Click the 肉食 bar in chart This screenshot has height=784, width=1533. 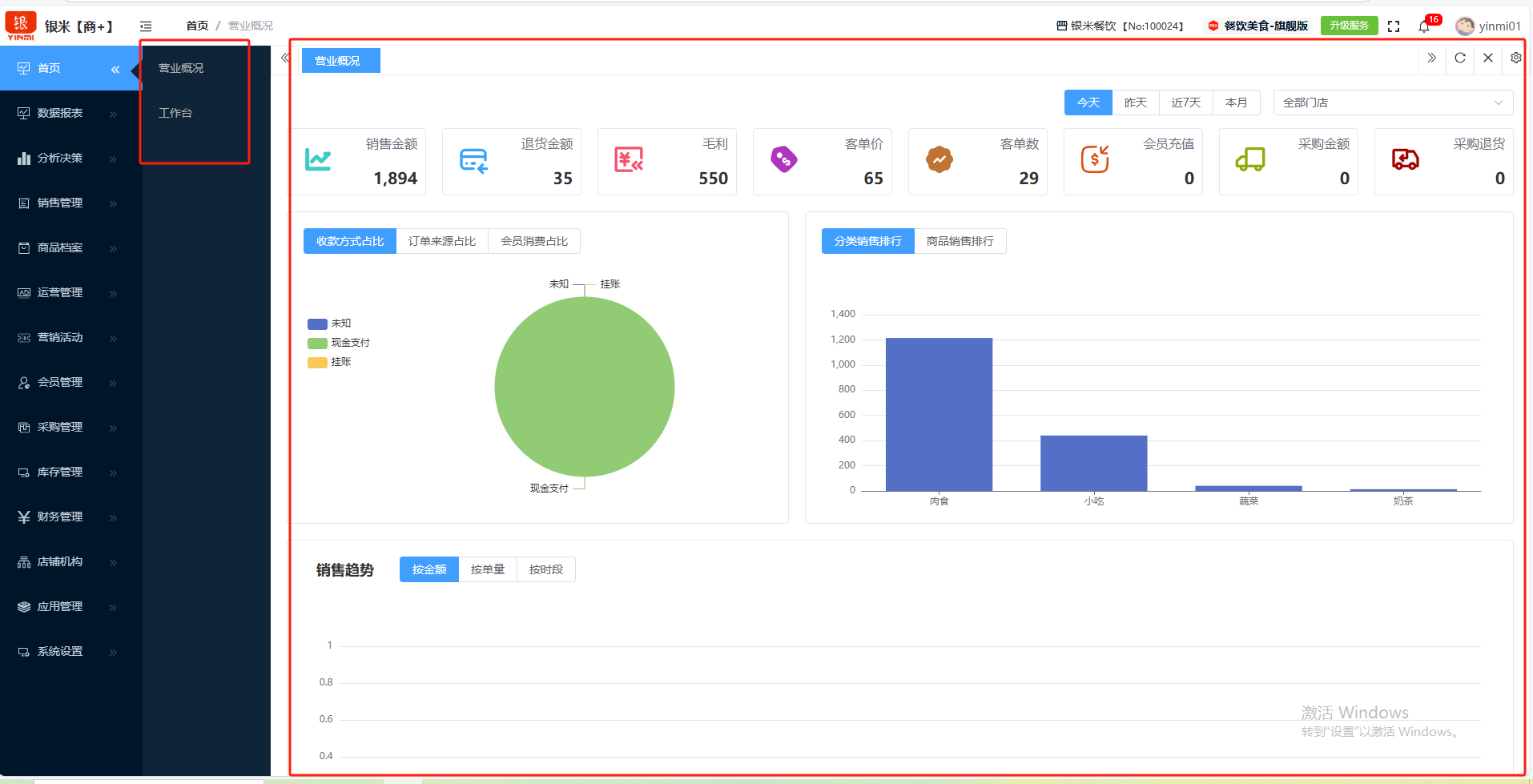[939, 414]
